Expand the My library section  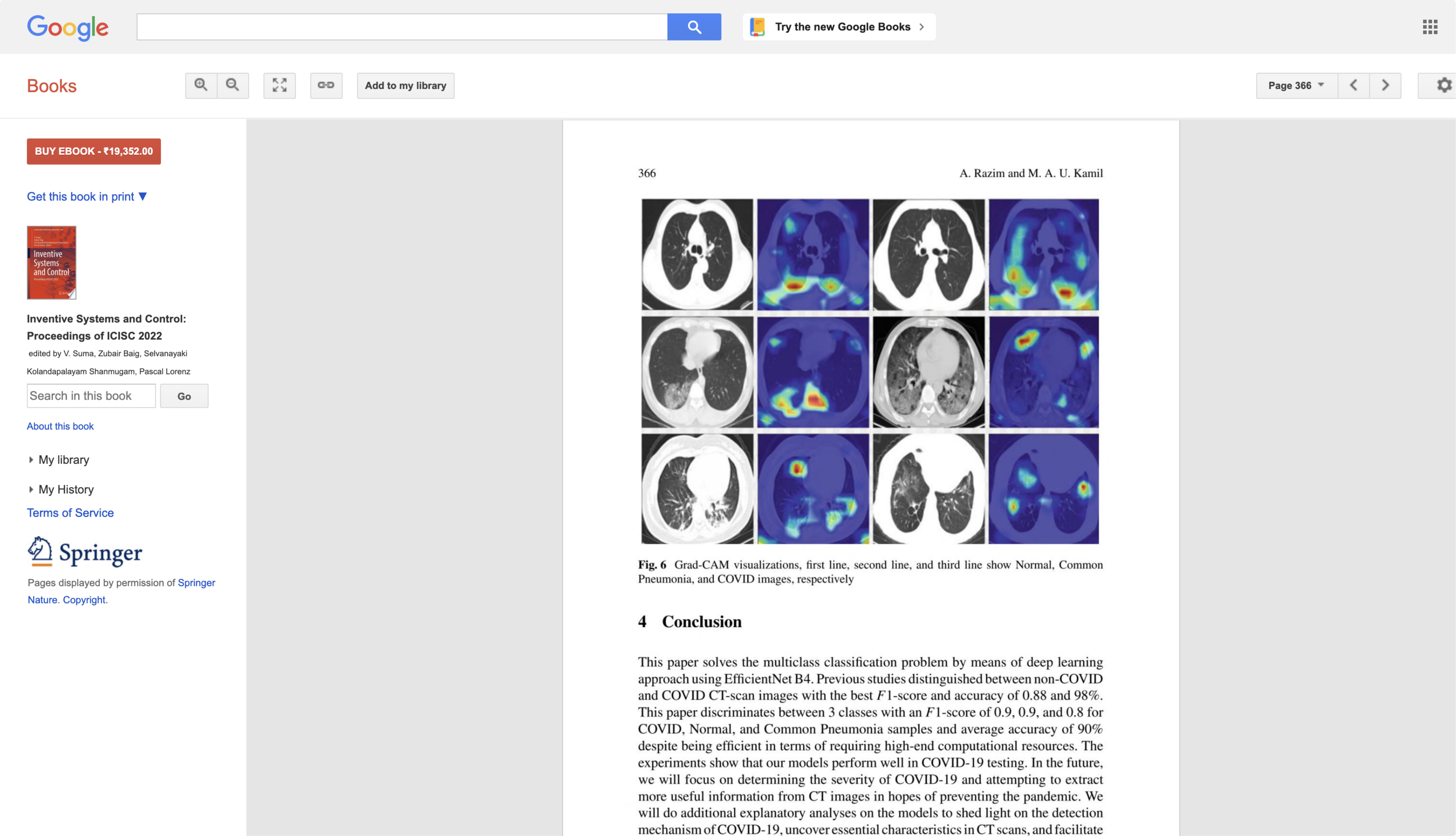click(63, 460)
